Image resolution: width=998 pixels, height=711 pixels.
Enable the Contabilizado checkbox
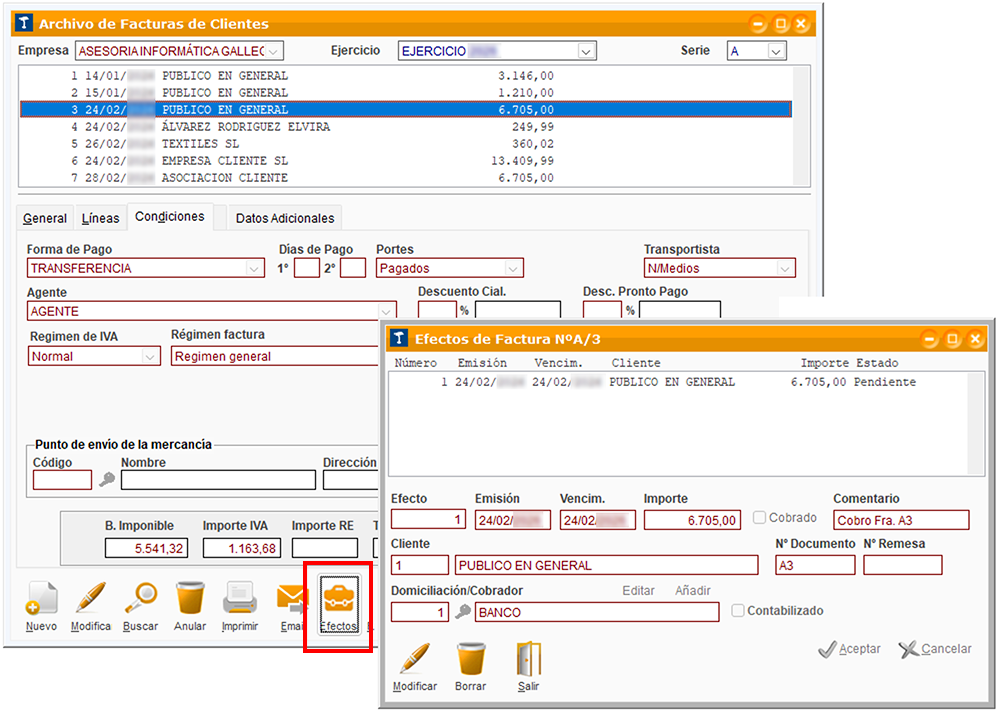pyautogui.click(x=738, y=611)
